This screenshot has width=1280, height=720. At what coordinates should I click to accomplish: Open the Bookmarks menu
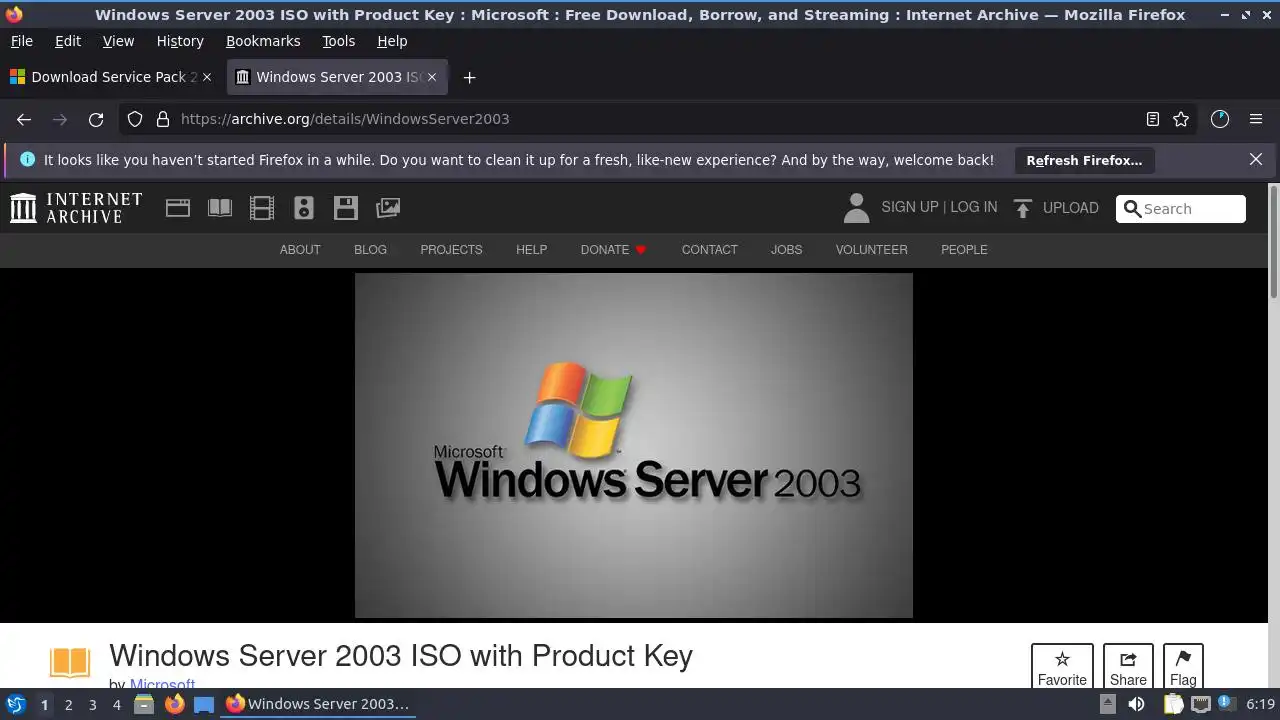point(263,41)
